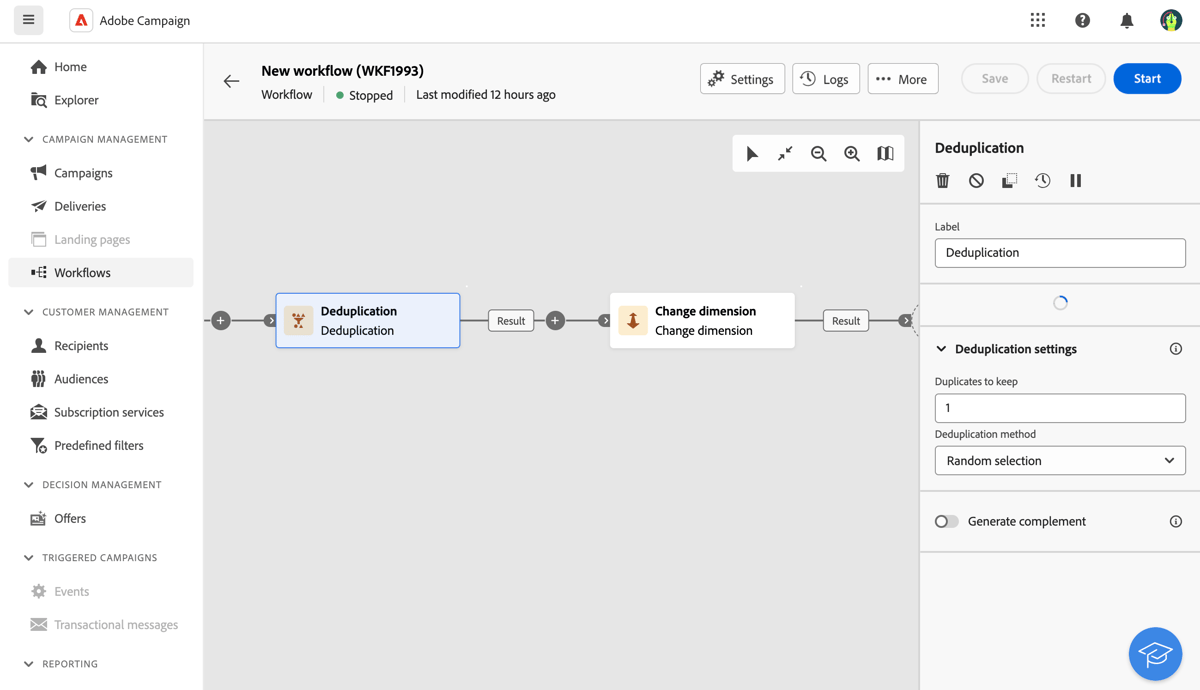Zoom in using the magnifier icon

coord(852,153)
